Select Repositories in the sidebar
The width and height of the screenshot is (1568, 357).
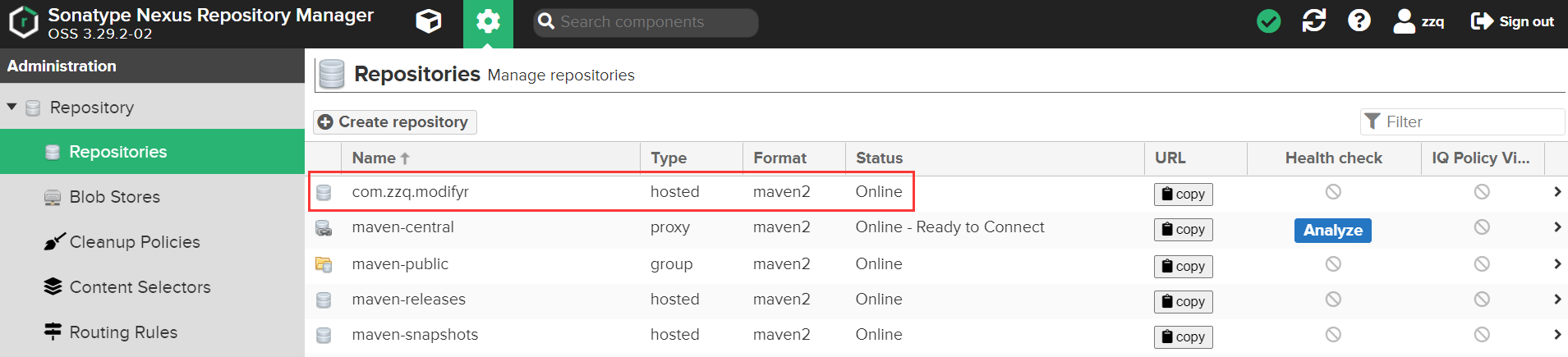(152, 152)
